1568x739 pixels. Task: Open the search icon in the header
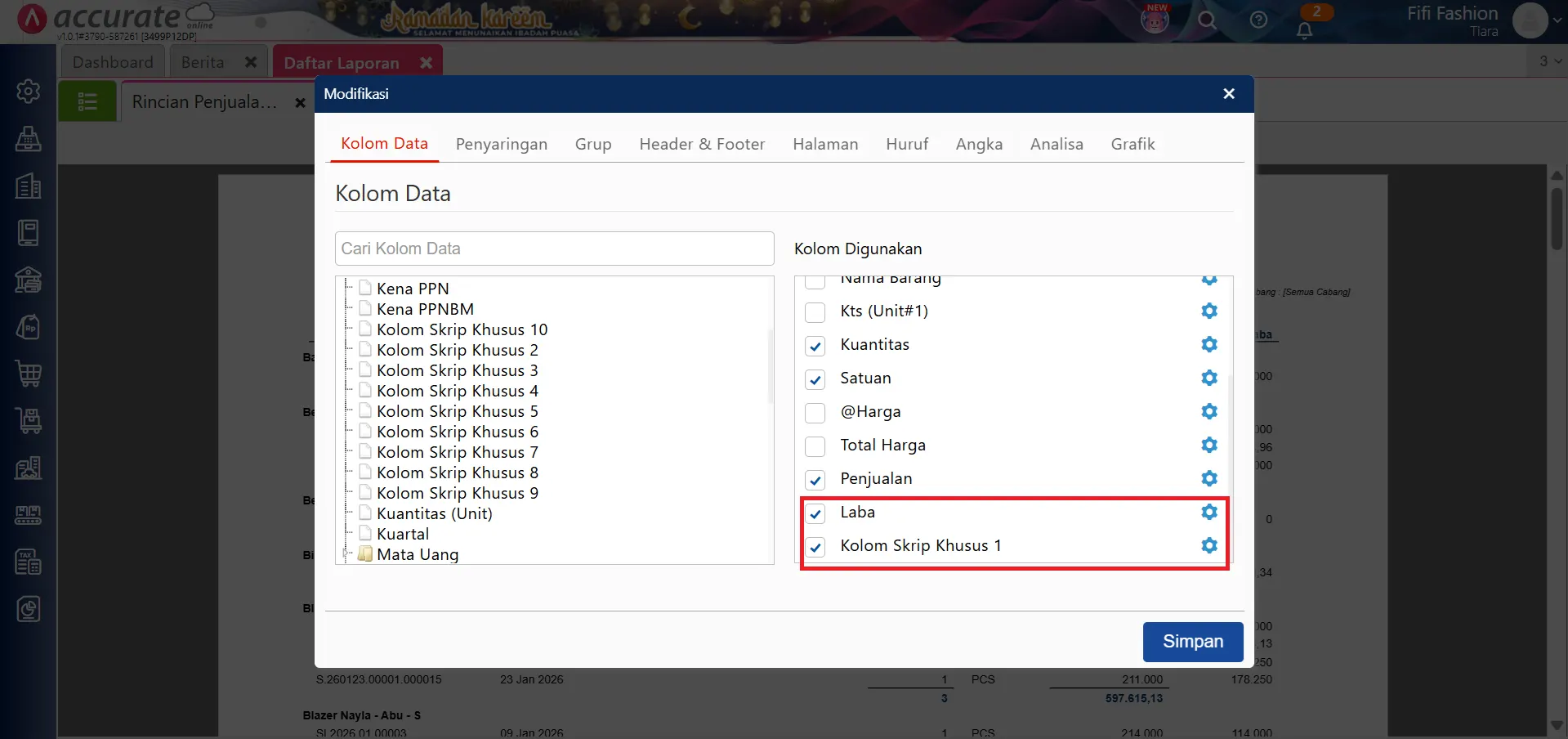[x=1208, y=21]
